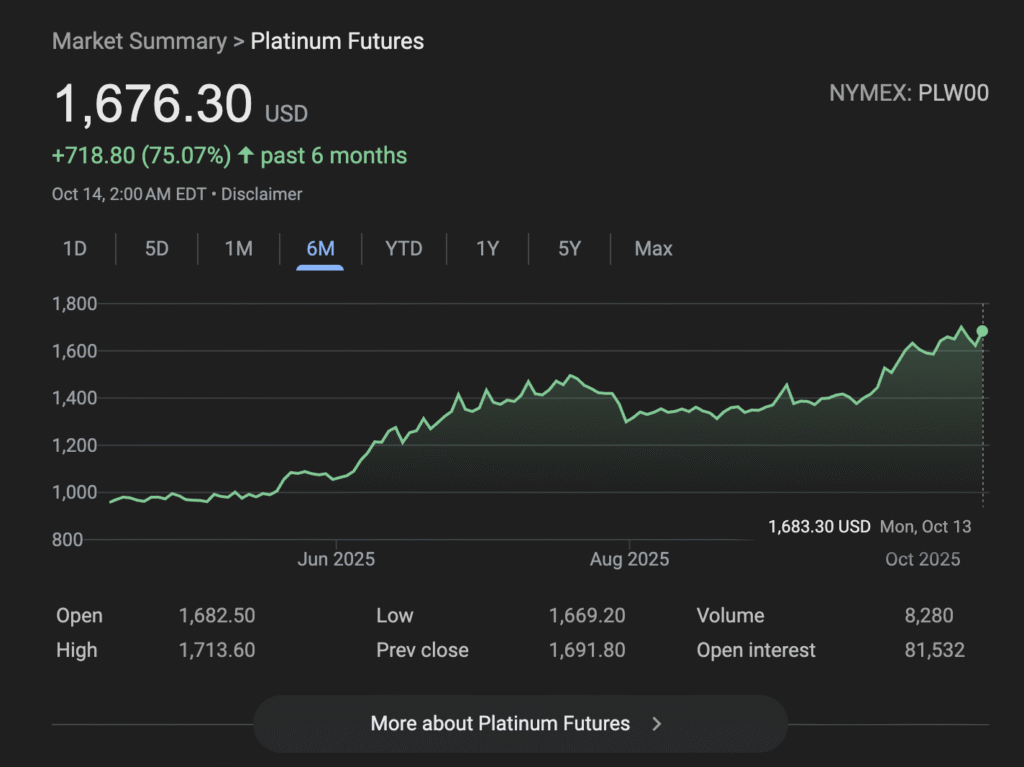
Task: Click the Platinum Futures breadcrumb title
Action: 337,41
